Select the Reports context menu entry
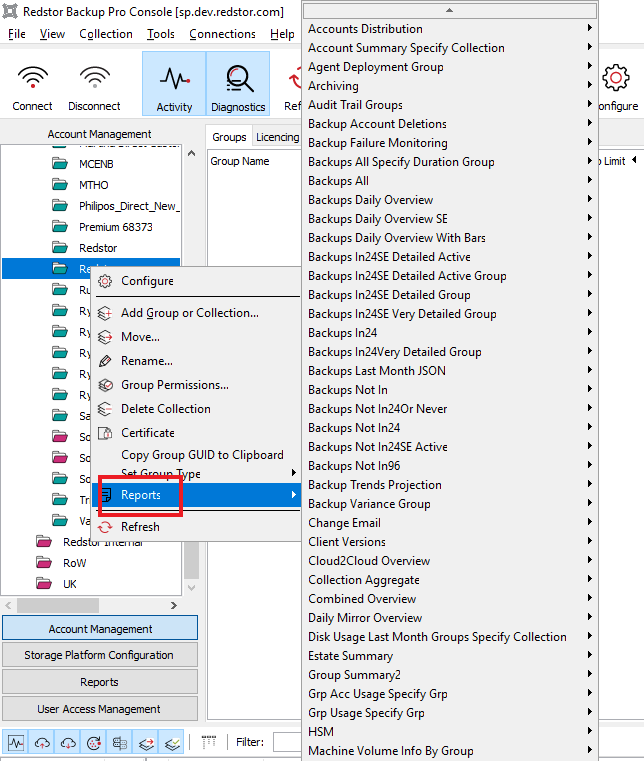Screen dimensions: 644x761 tap(196, 495)
